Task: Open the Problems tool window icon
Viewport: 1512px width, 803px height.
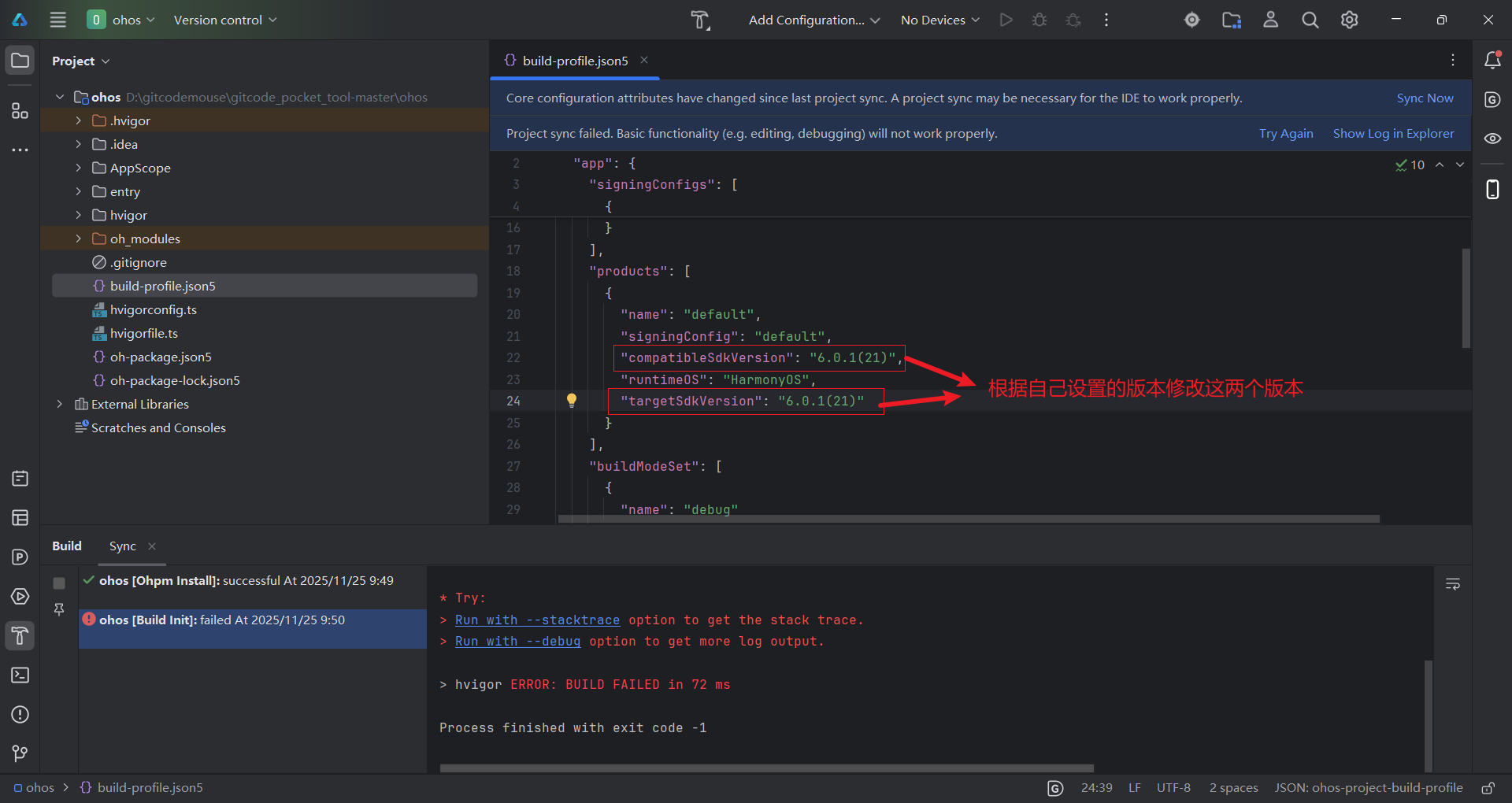Action: [x=20, y=715]
